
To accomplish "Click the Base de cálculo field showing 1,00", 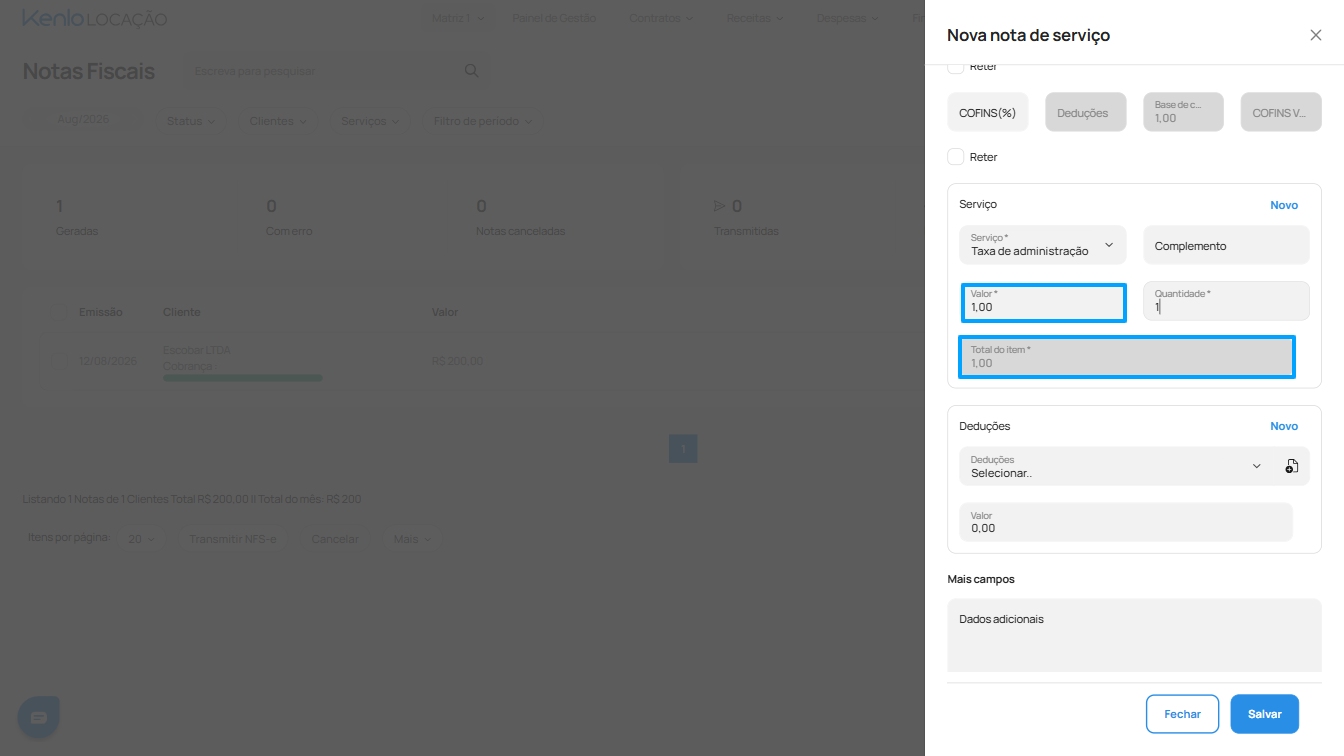I will [1184, 112].
